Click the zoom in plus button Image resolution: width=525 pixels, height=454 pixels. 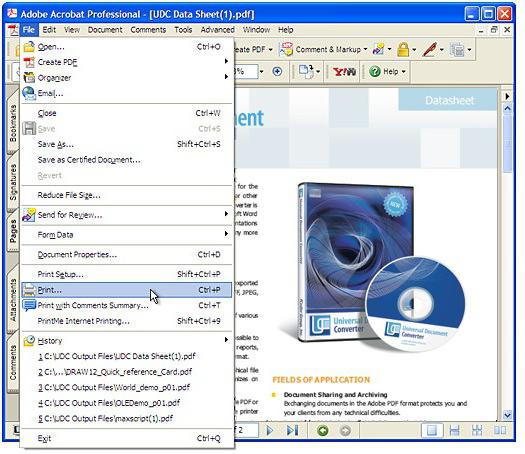(x=277, y=71)
